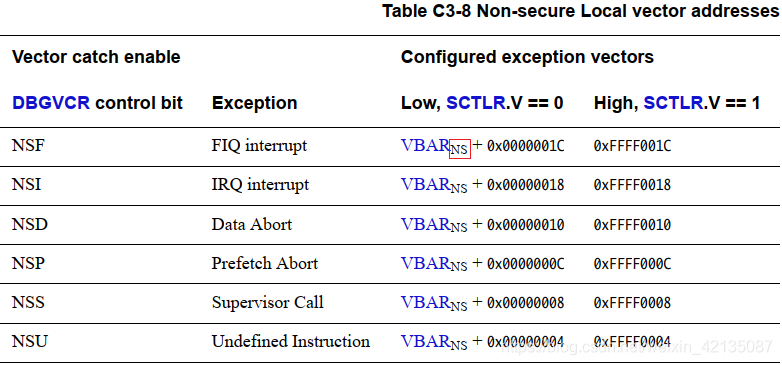Viewport: 782px width, 365px height.
Task: Click the red-boxed NS subscript
Action: pos(459,149)
